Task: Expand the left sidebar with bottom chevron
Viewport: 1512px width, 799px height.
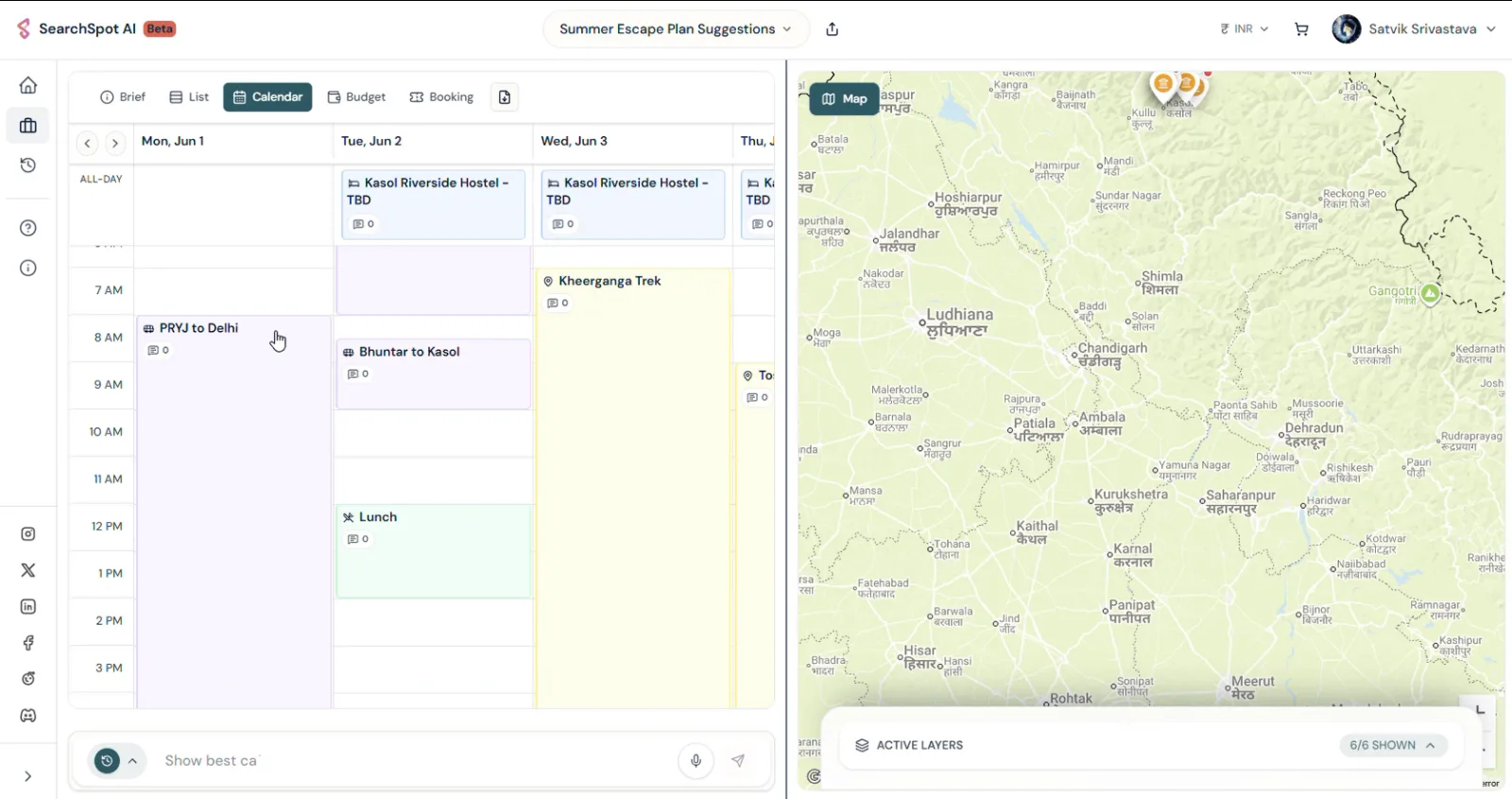Action: point(28,776)
